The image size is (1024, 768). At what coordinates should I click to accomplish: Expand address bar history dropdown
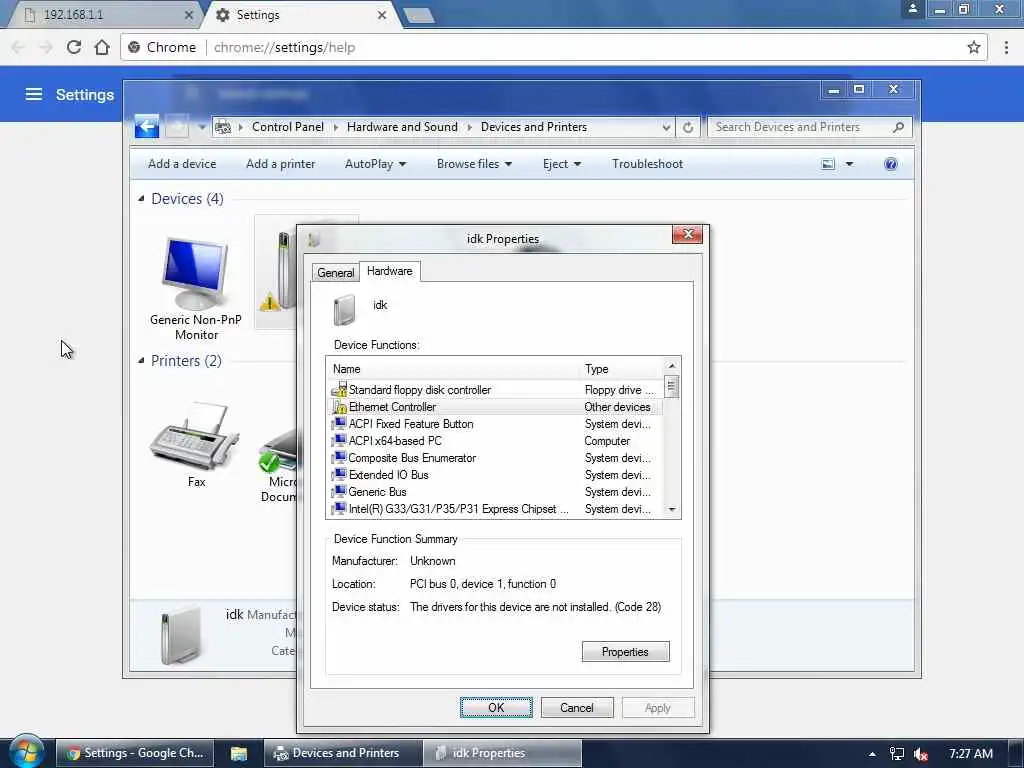tap(665, 127)
